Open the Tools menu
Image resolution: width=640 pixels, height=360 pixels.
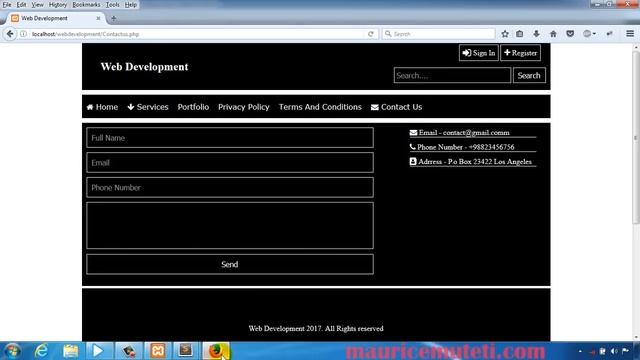[x=113, y=4]
